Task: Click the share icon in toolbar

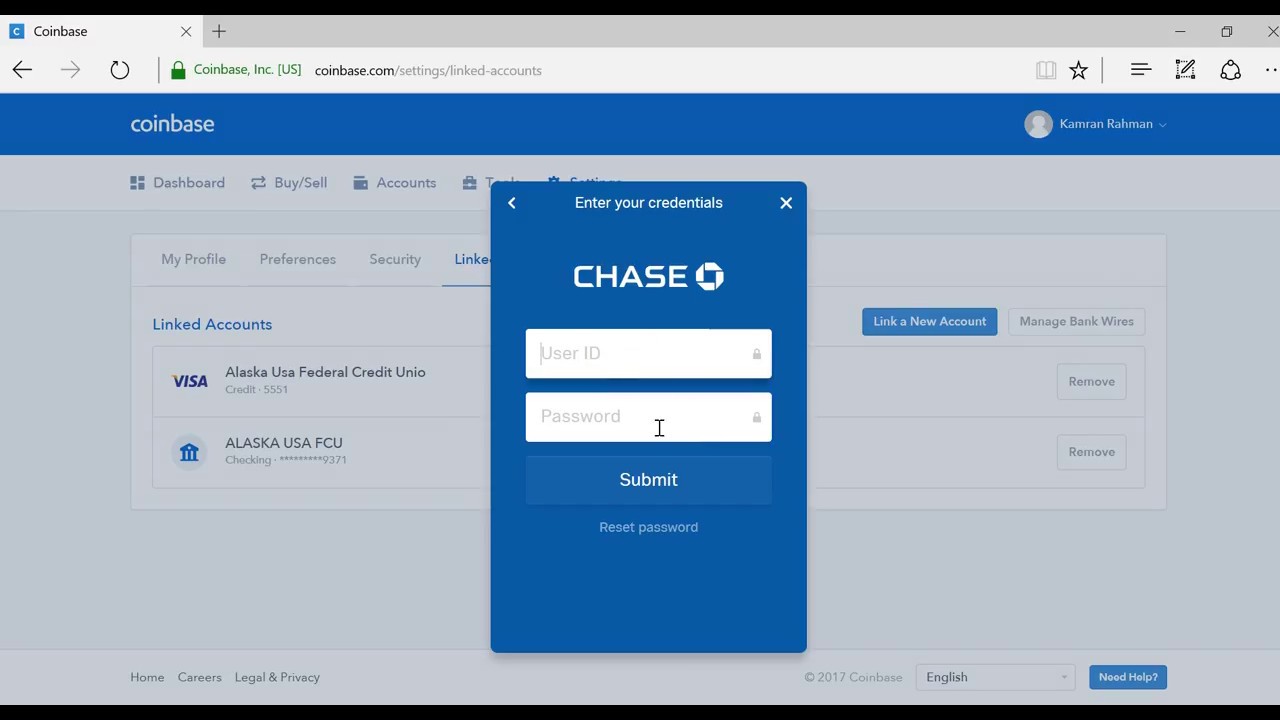Action: pos(1230,70)
